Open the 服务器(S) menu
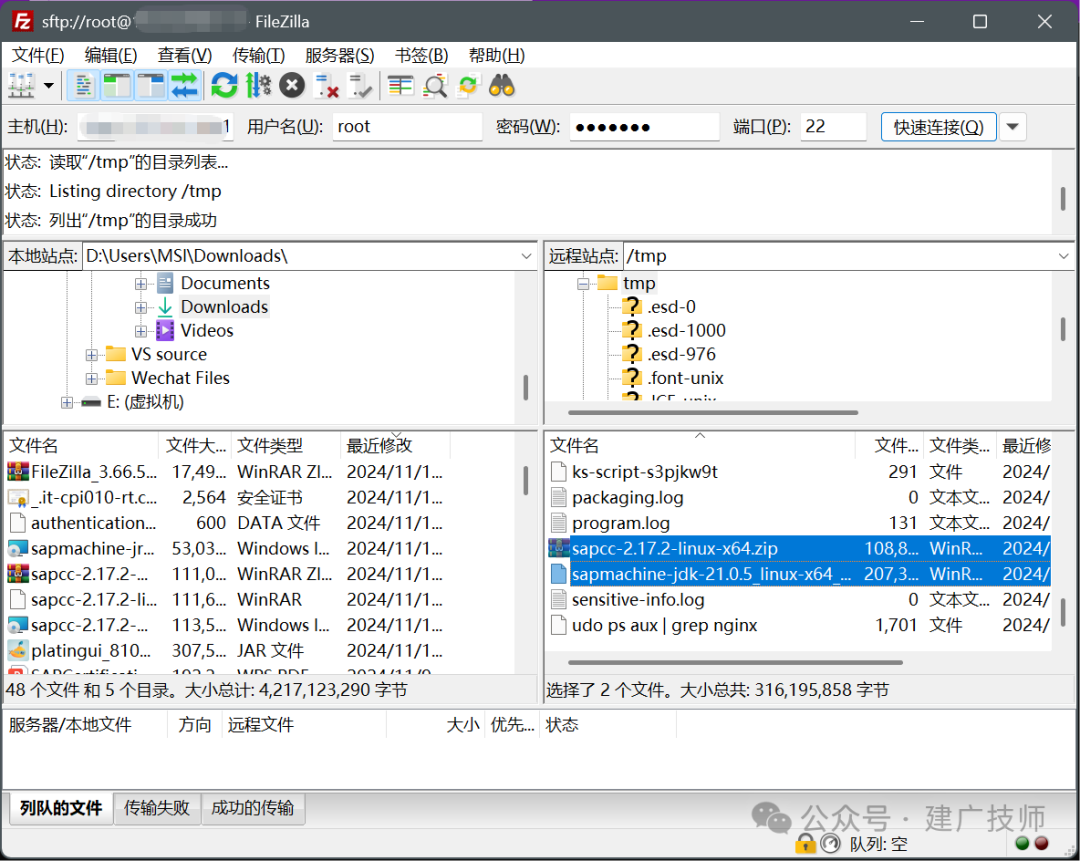Screen dimensions: 1080x861 coord(340,55)
